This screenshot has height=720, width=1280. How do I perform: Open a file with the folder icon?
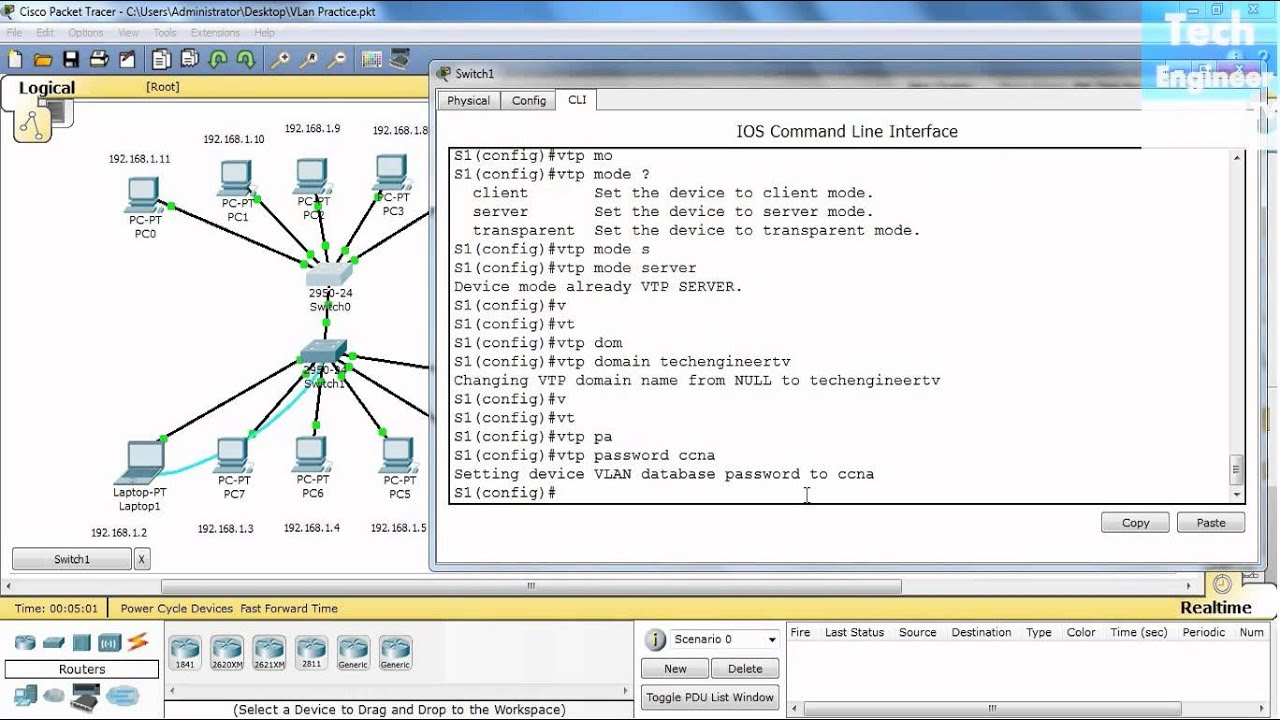coord(43,60)
